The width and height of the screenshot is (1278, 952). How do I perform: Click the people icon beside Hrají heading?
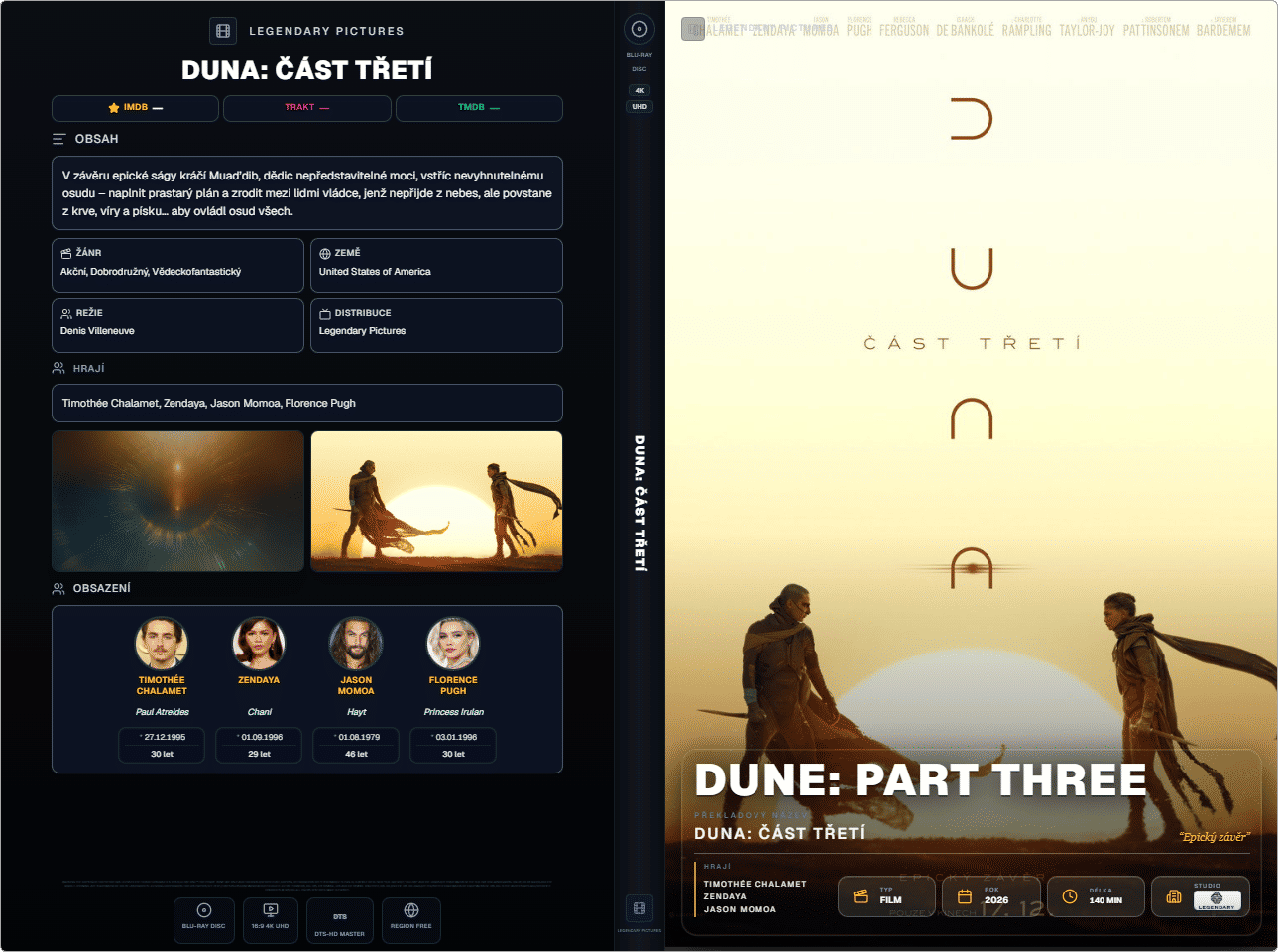click(58, 368)
